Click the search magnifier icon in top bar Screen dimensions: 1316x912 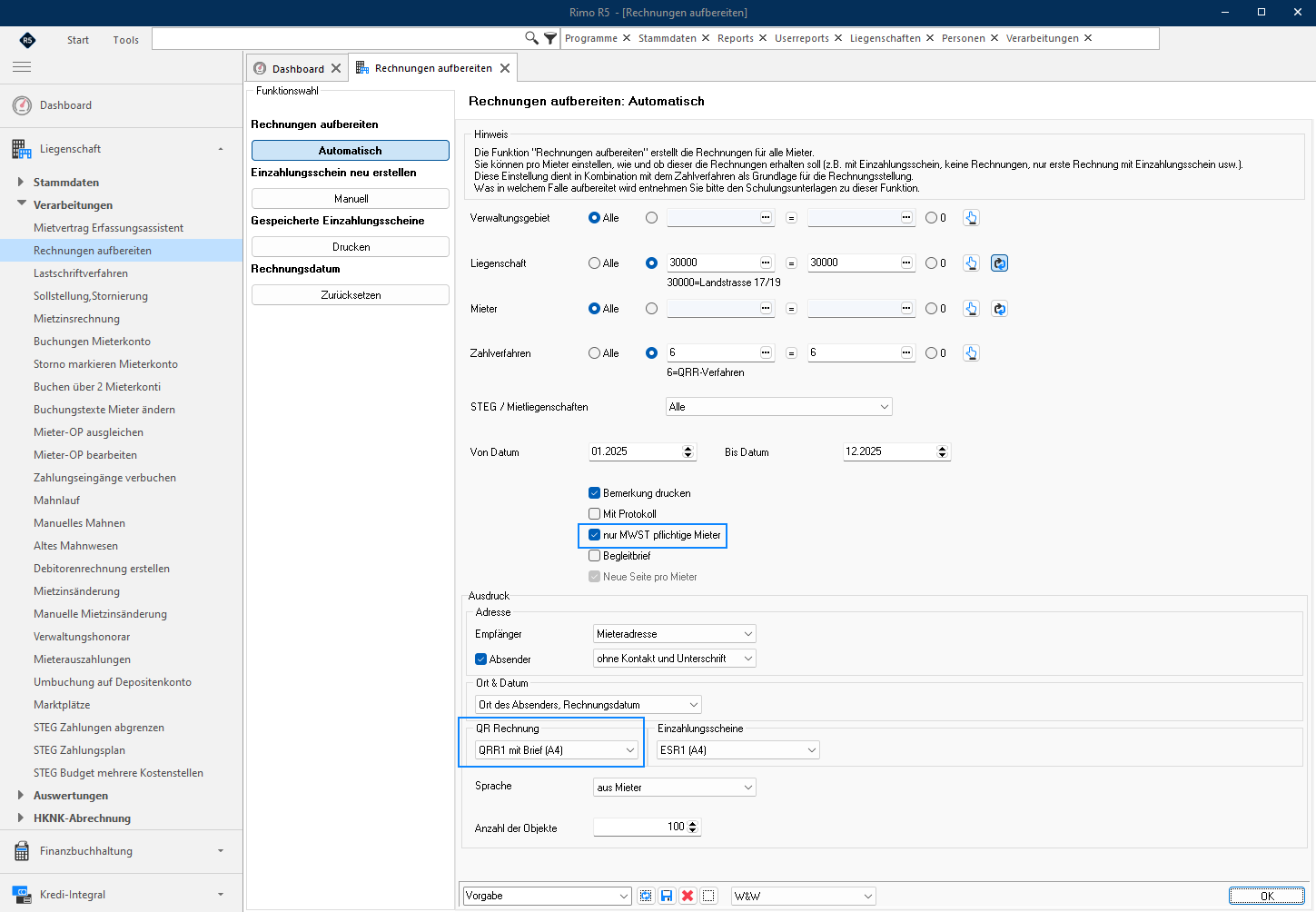531,38
